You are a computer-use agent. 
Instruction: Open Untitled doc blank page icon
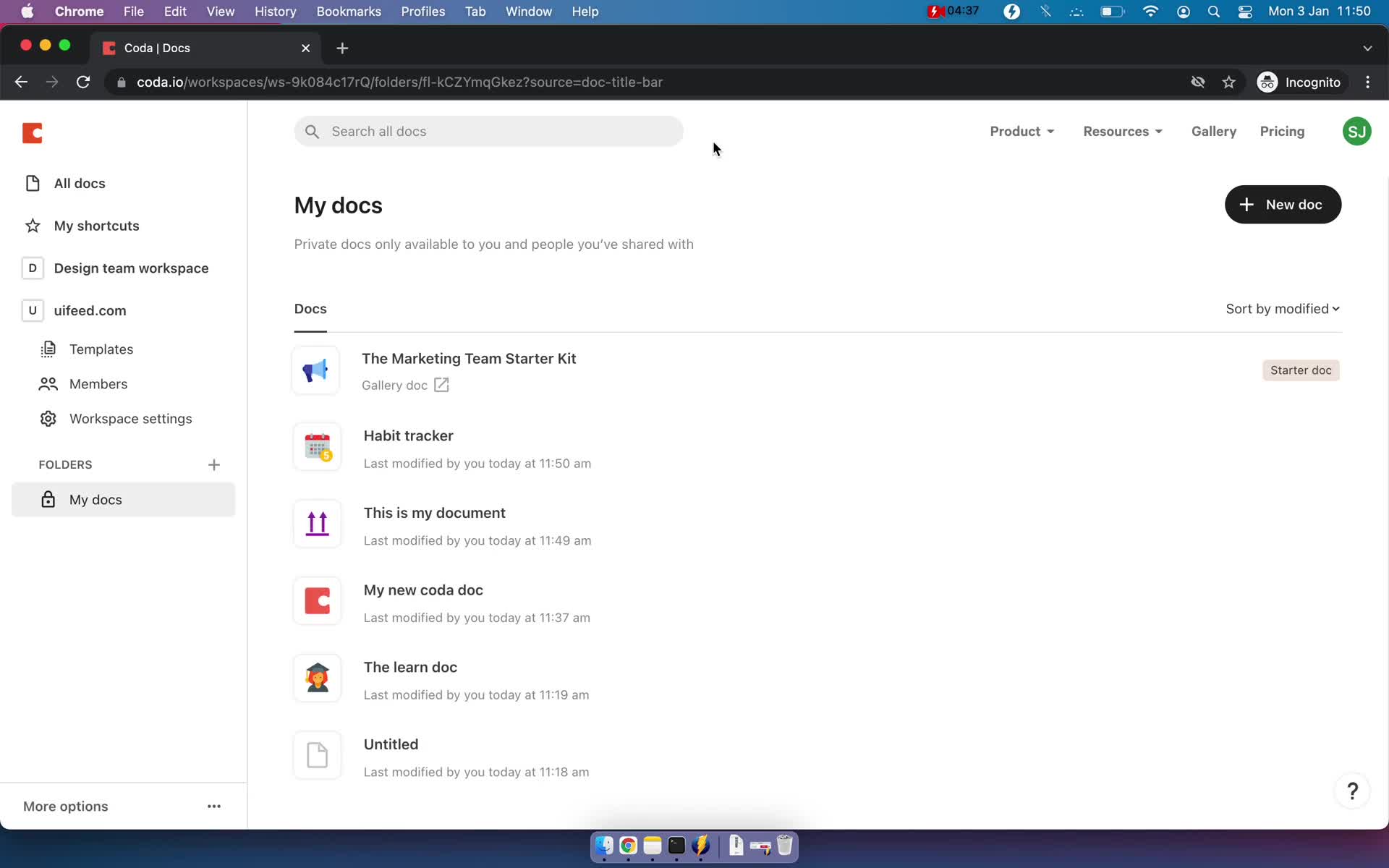coord(317,756)
